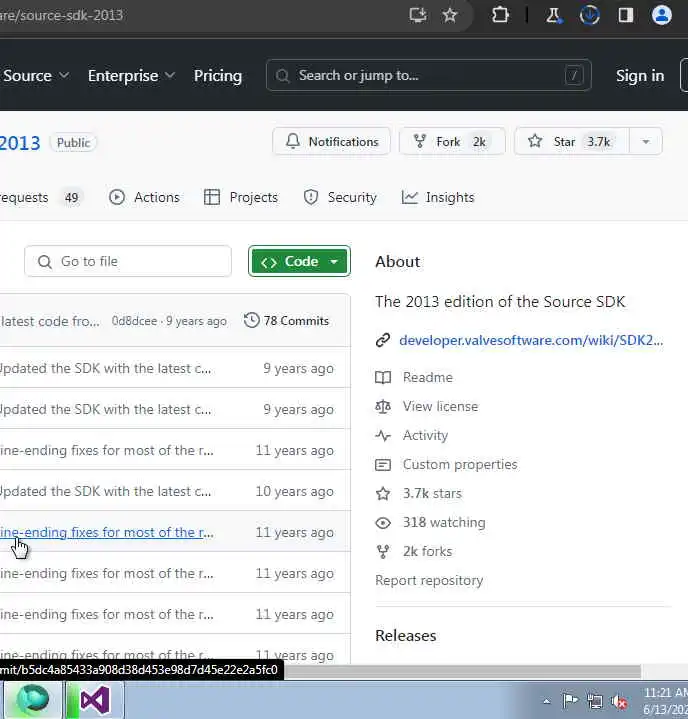Switch to the Actions tab
This screenshot has height=719, width=688.
pos(144,197)
